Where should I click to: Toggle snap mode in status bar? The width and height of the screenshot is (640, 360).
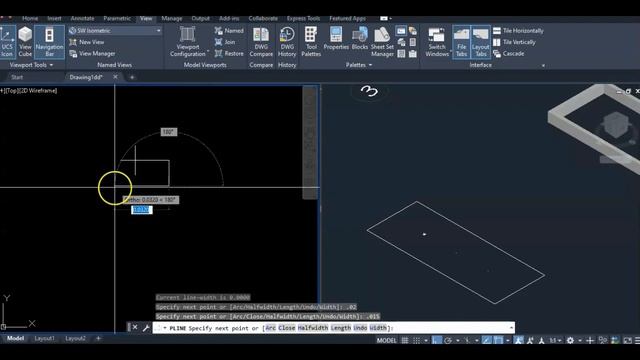point(416,340)
